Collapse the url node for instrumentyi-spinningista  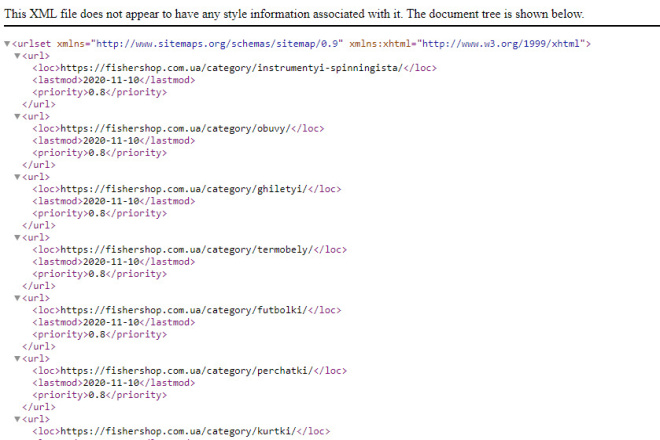(x=17, y=56)
